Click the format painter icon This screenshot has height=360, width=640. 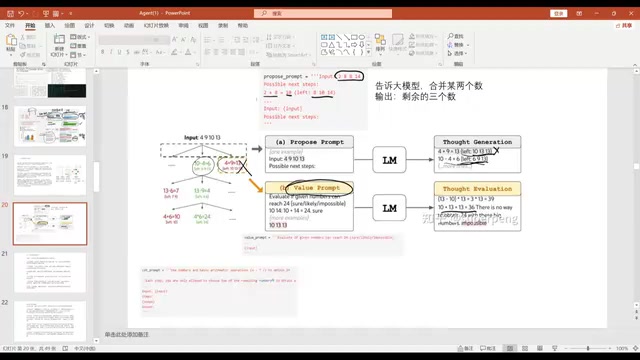pos(23,55)
